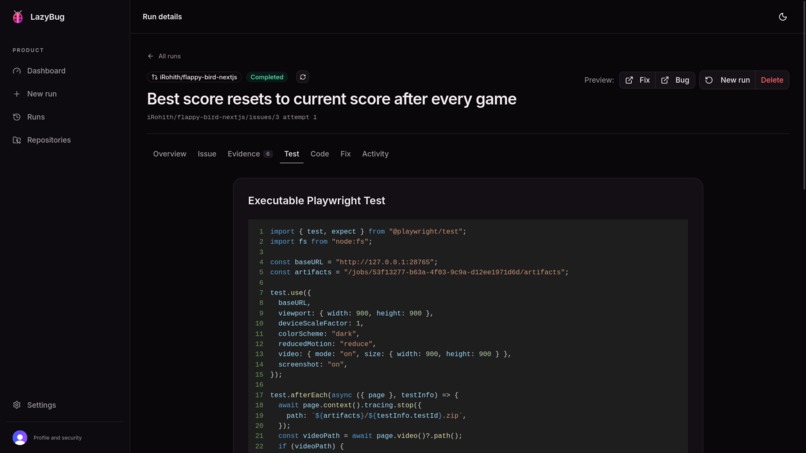The height and width of the screenshot is (453, 806).
Task: Open the Fix preview
Action: [x=637, y=80]
